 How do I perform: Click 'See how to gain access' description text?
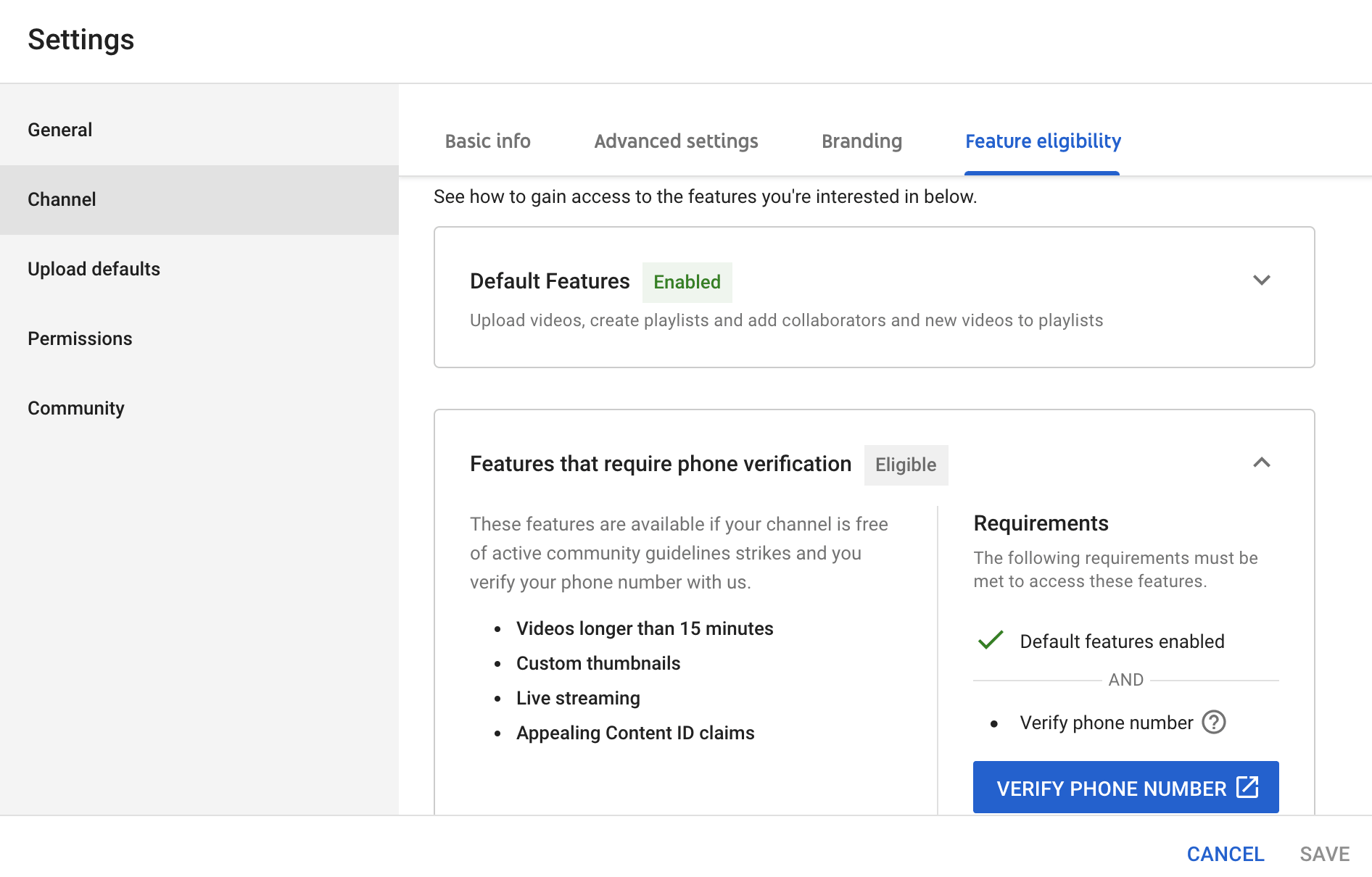click(x=706, y=196)
